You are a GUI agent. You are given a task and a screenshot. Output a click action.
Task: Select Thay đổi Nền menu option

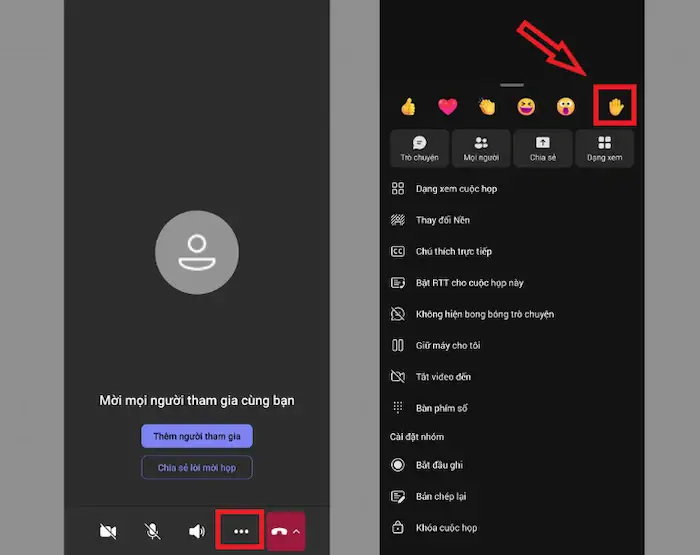[442, 220]
